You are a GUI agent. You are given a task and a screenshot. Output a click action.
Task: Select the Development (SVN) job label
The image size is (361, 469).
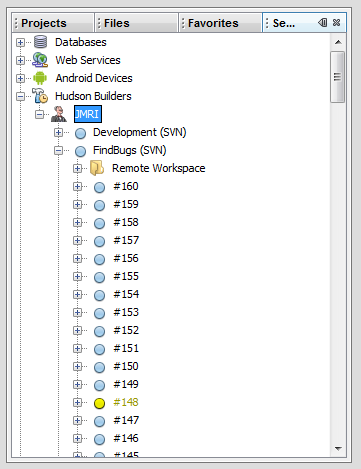140,132
